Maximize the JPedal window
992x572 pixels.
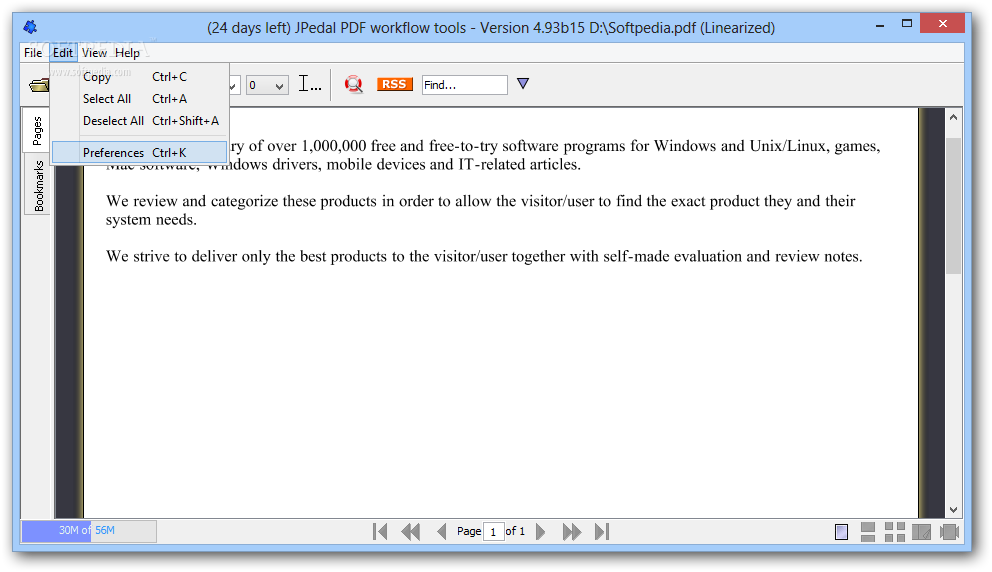pos(907,24)
